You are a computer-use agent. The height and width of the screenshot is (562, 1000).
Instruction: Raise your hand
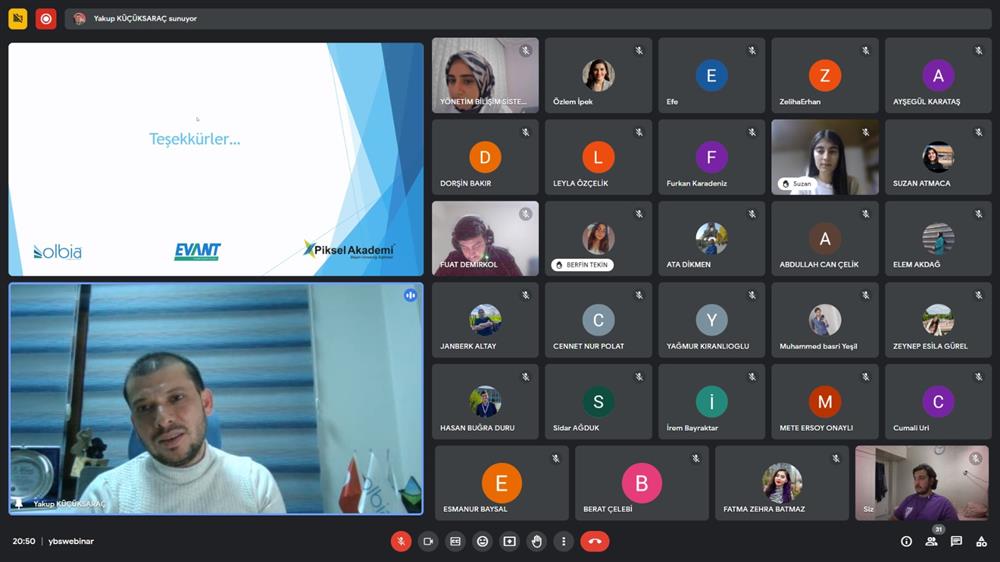[537, 541]
